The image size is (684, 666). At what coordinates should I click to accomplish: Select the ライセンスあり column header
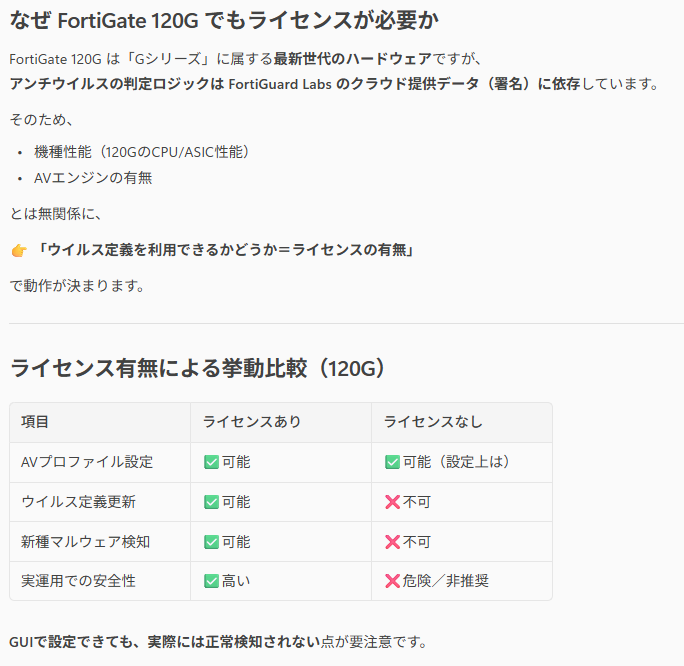pyautogui.click(x=251, y=422)
